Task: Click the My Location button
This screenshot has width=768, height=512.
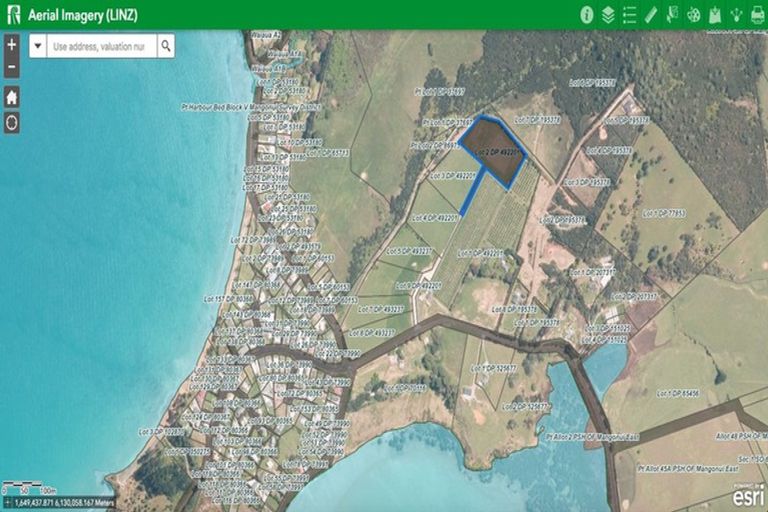Action: click(x=11, y=123)
